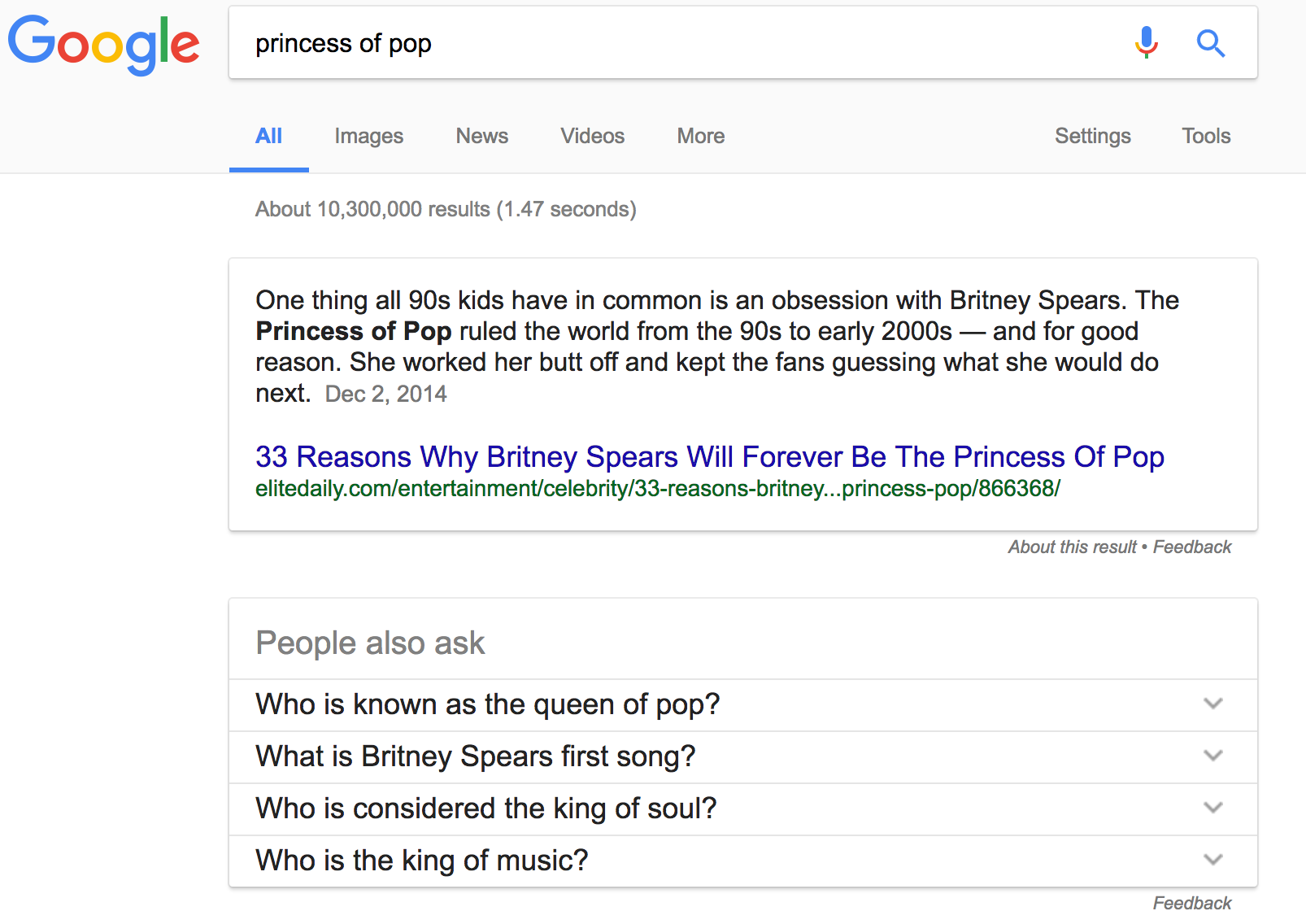Open '33 Reasons Why Britney Spears' result link
The width and height of the screenshot is (1306, 924).
pos(709,457)
